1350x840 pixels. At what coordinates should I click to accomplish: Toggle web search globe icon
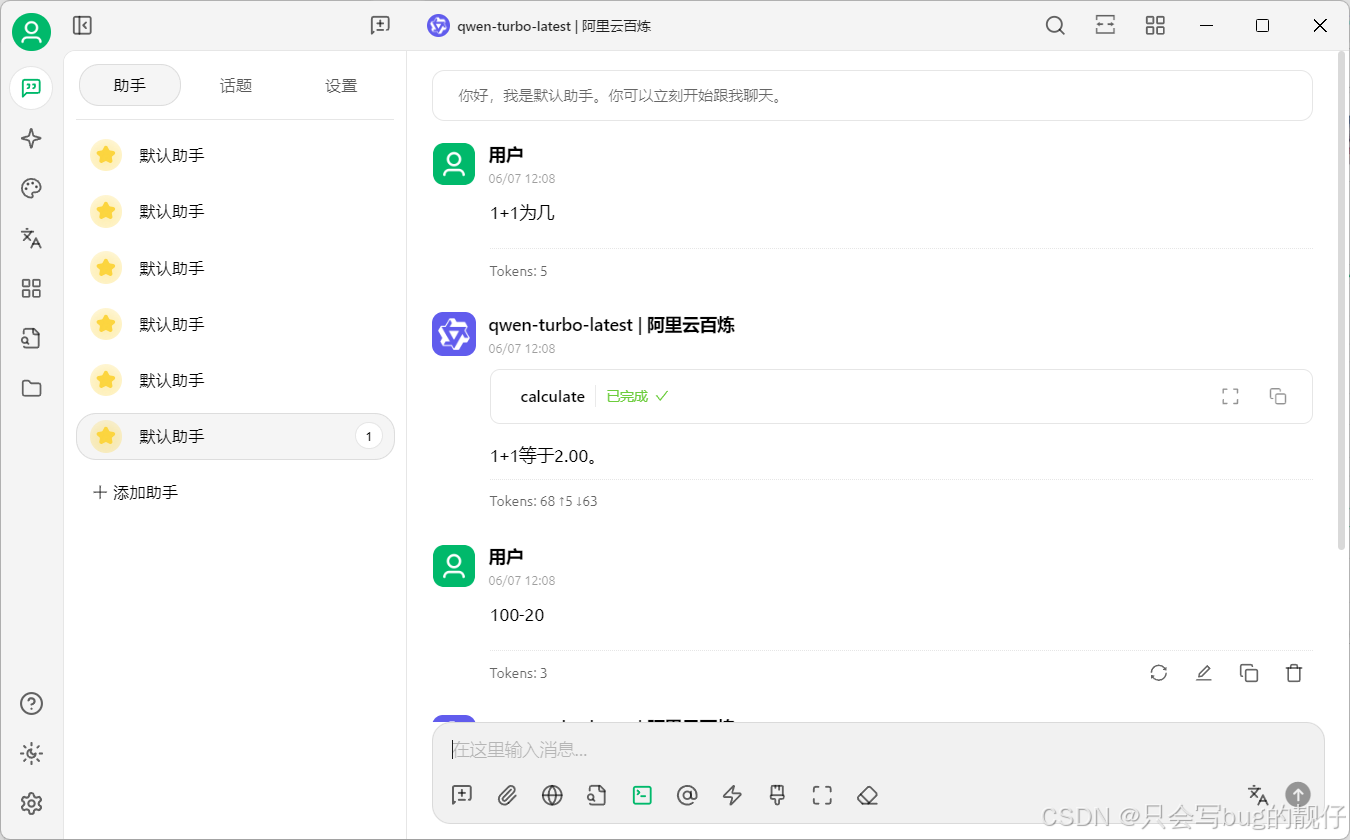(552, 795)
